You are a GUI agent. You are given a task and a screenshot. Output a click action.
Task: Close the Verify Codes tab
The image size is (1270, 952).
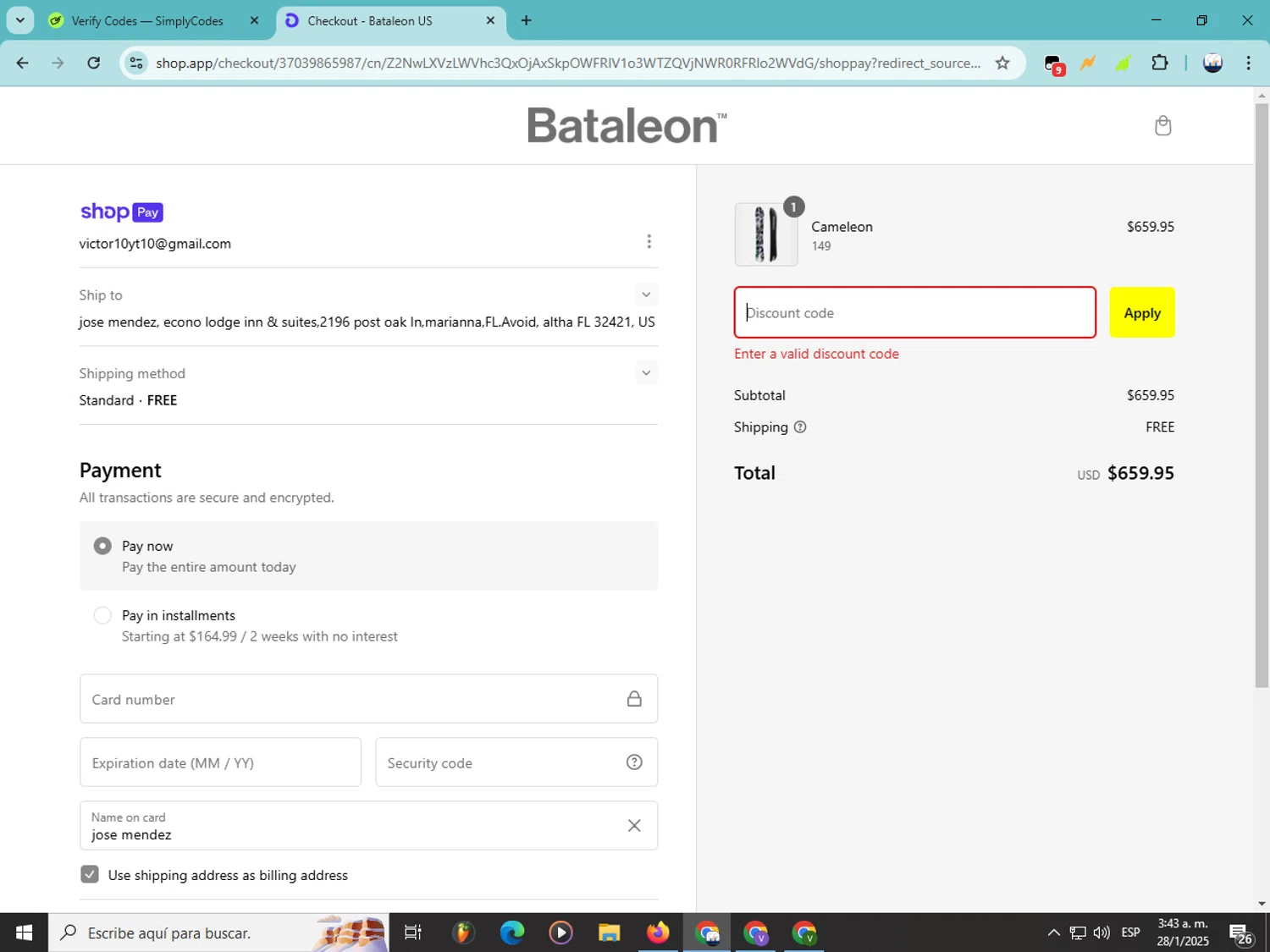(254, 20)
